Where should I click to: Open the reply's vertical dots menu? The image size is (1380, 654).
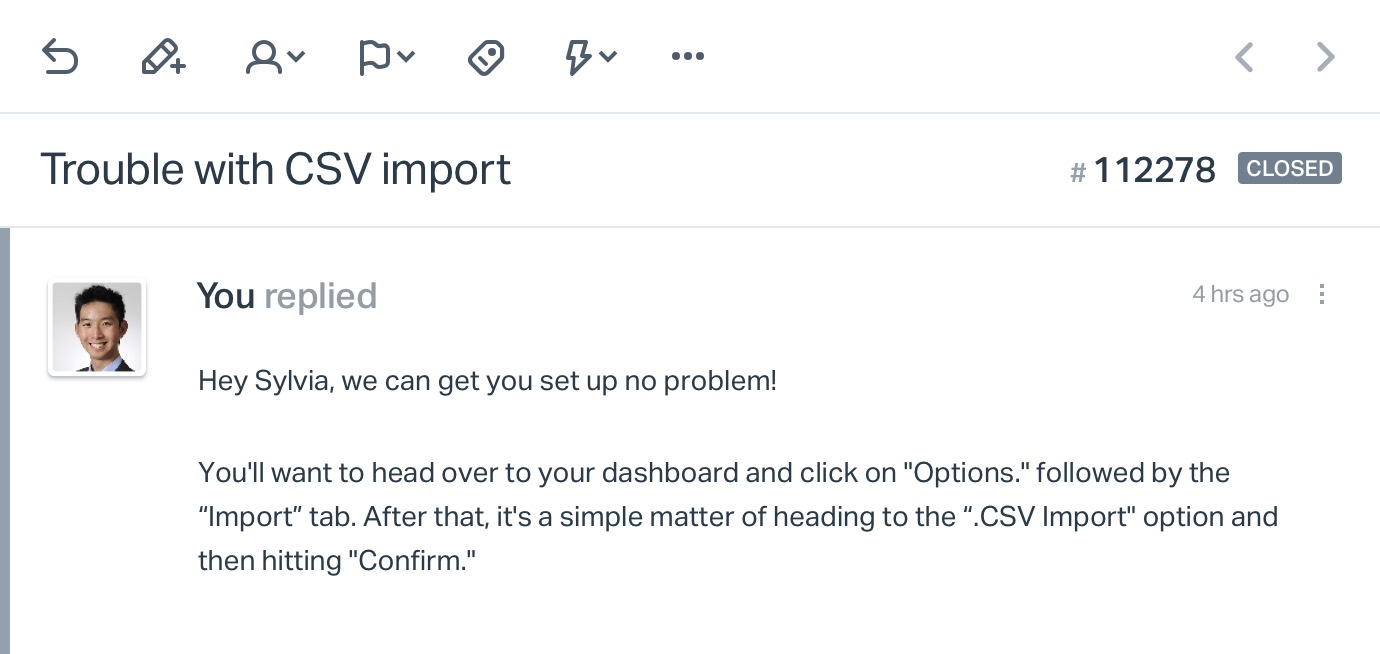coord(1322,294)
